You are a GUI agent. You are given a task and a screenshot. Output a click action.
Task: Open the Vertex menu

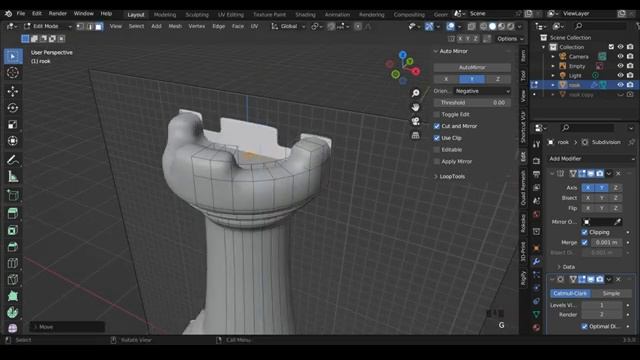click(197, 26)
